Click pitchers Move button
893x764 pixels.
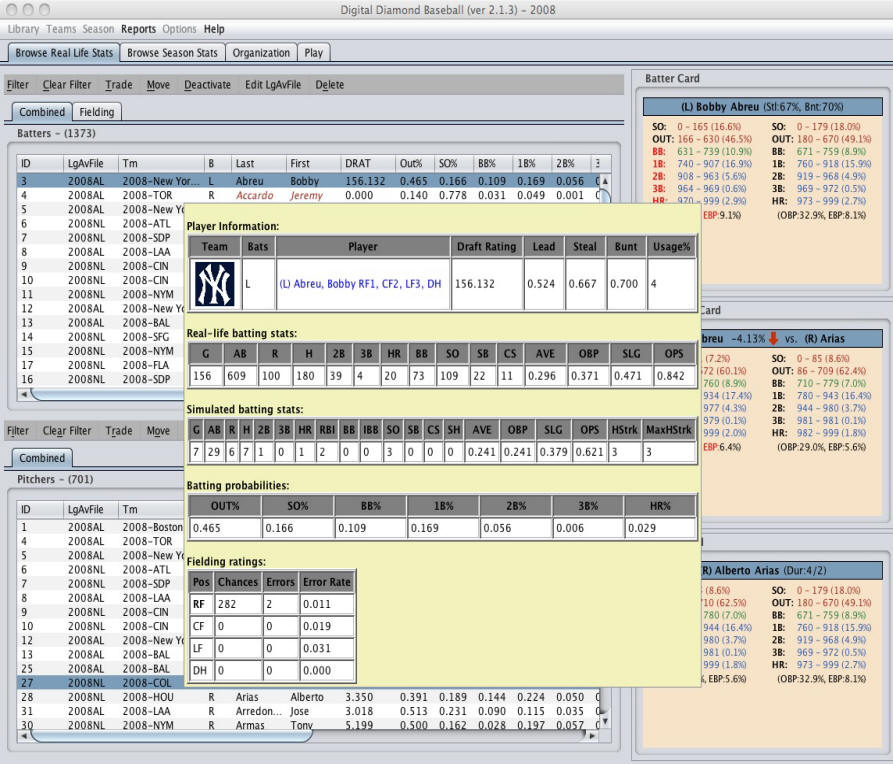[158, 431]
